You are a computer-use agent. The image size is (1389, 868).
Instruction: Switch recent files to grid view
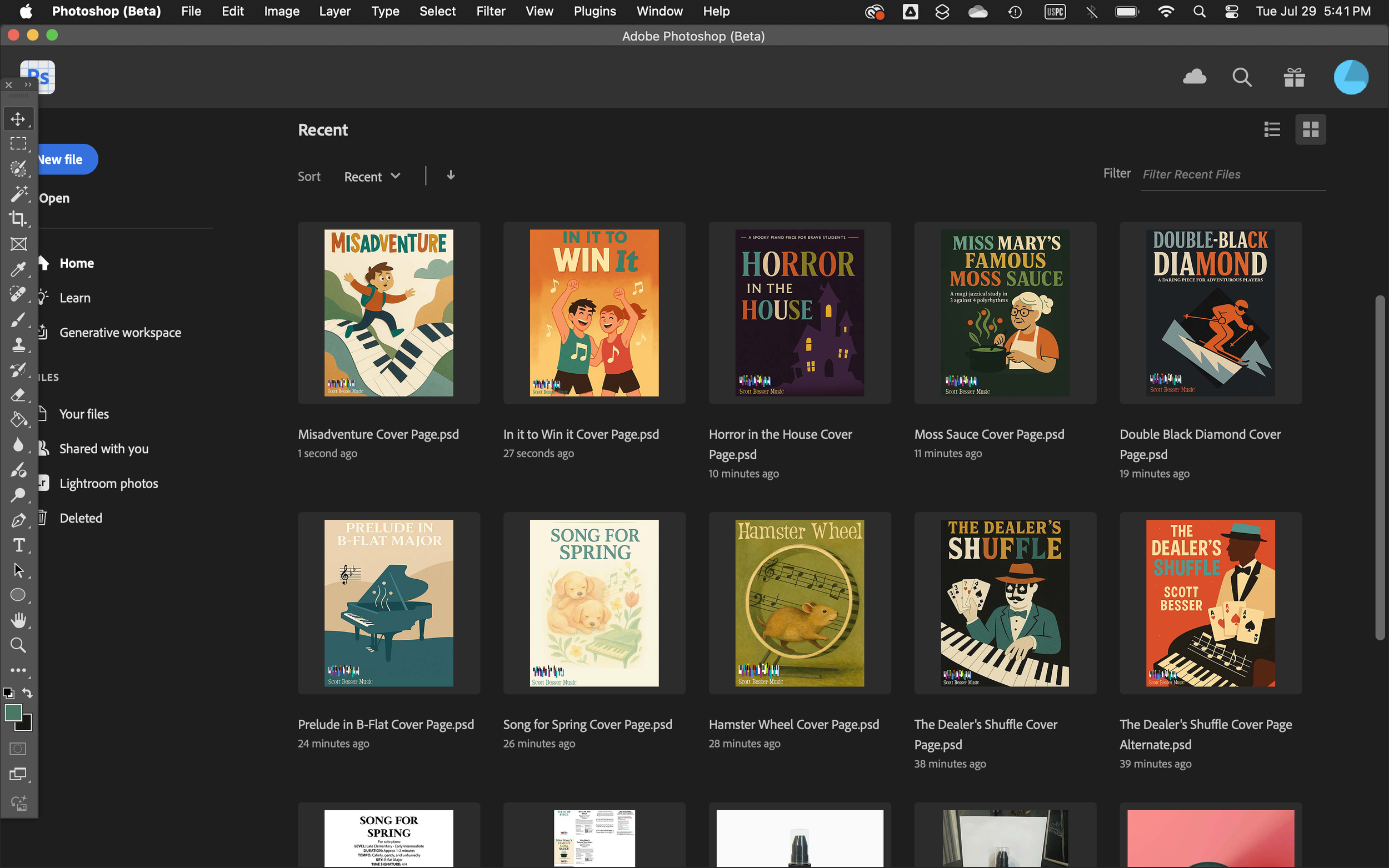pos(1310,129)
